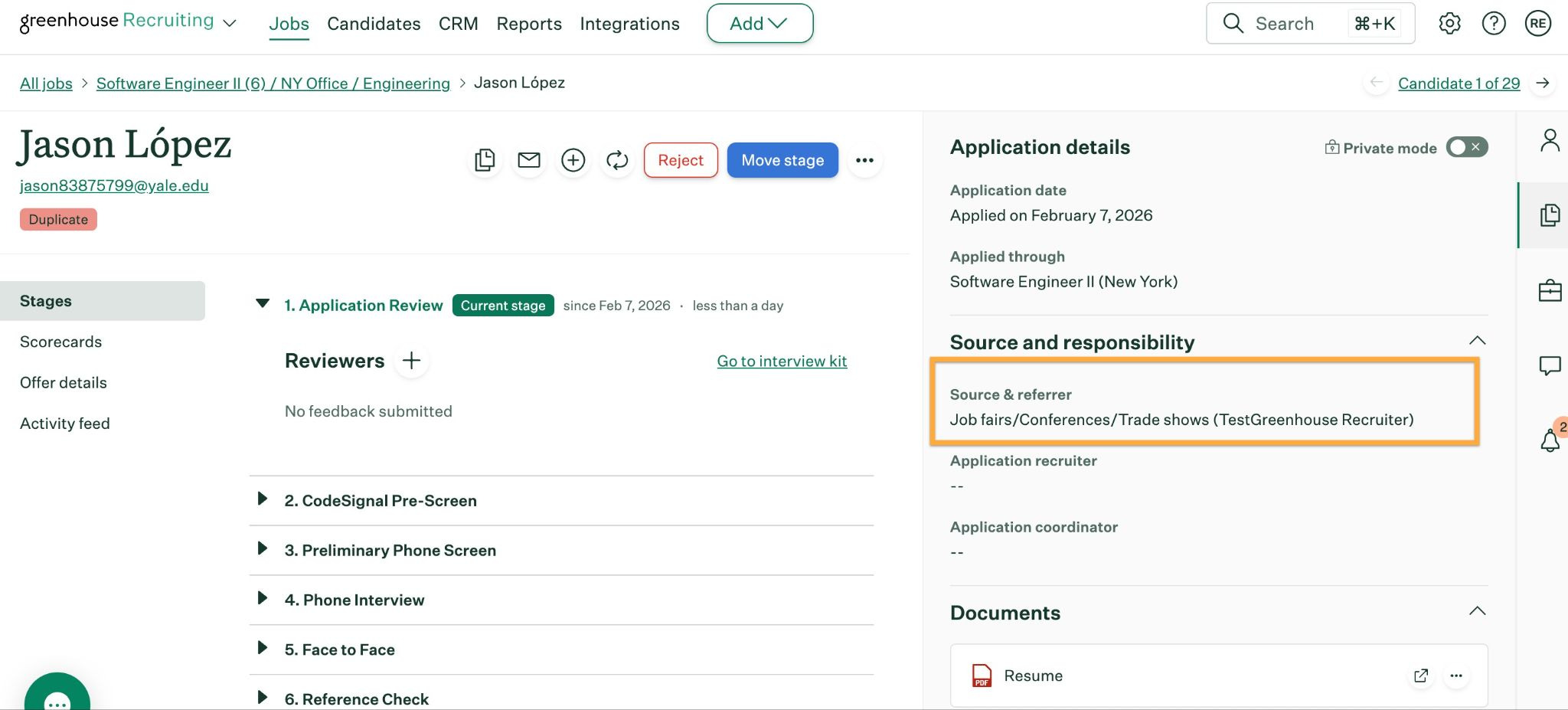Expand the Face to Face stage

coord(263,648)
